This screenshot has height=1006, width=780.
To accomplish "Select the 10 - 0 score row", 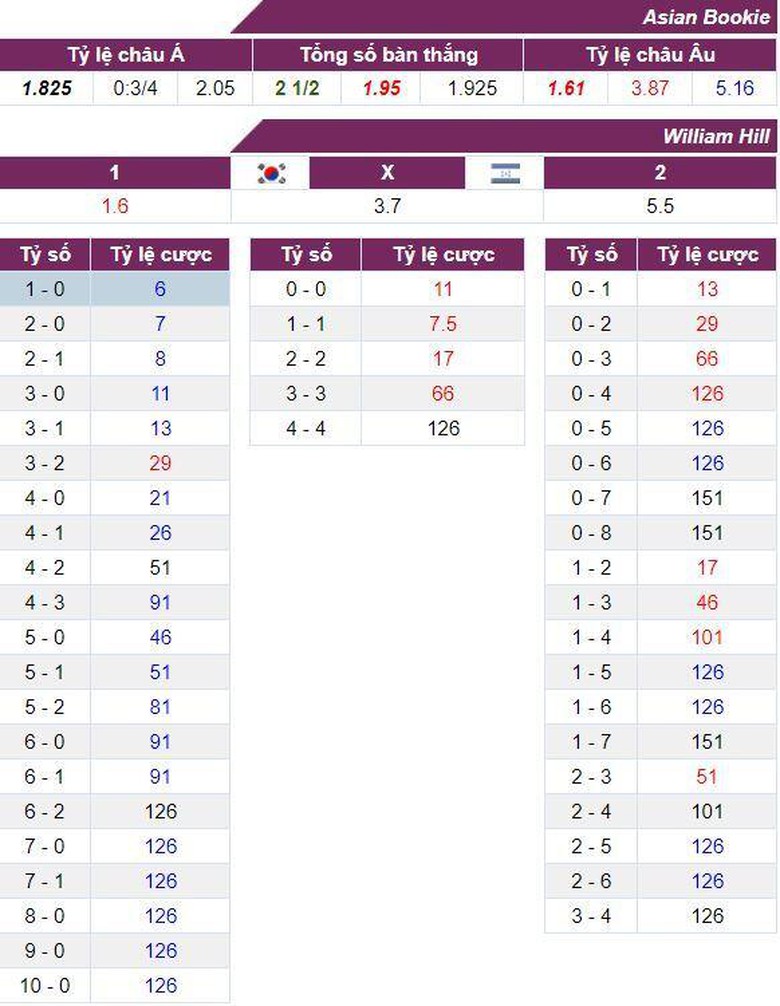I will click(x=45, y=985).
